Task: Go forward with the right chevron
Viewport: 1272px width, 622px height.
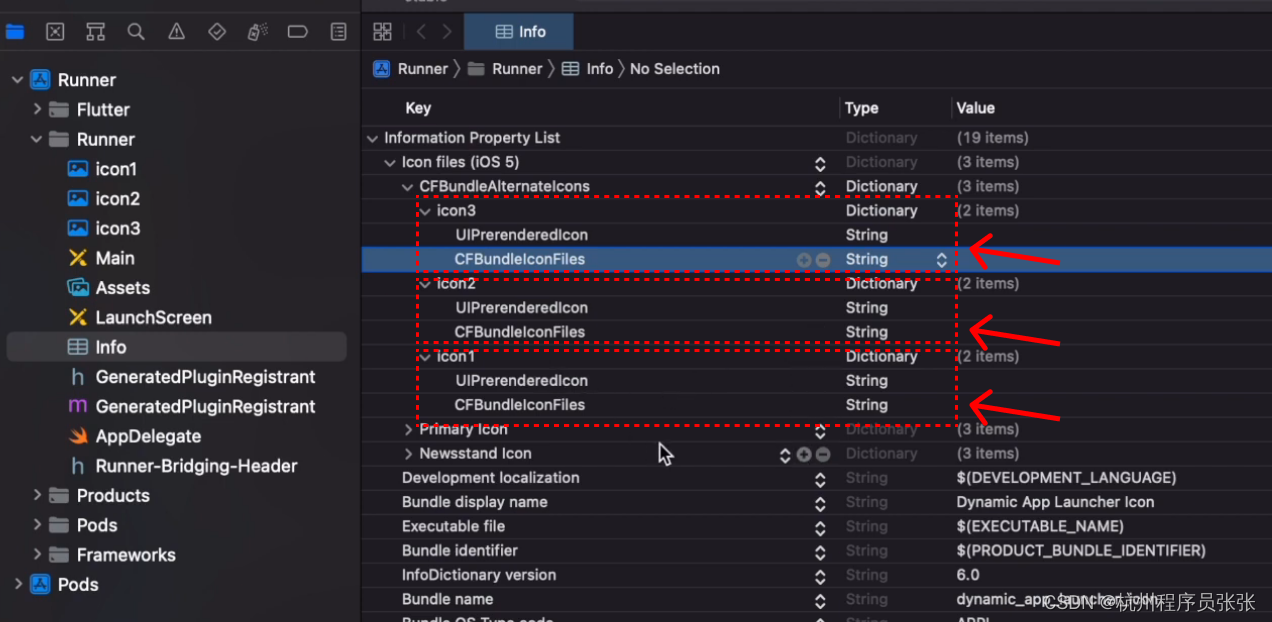Action: 446,32
